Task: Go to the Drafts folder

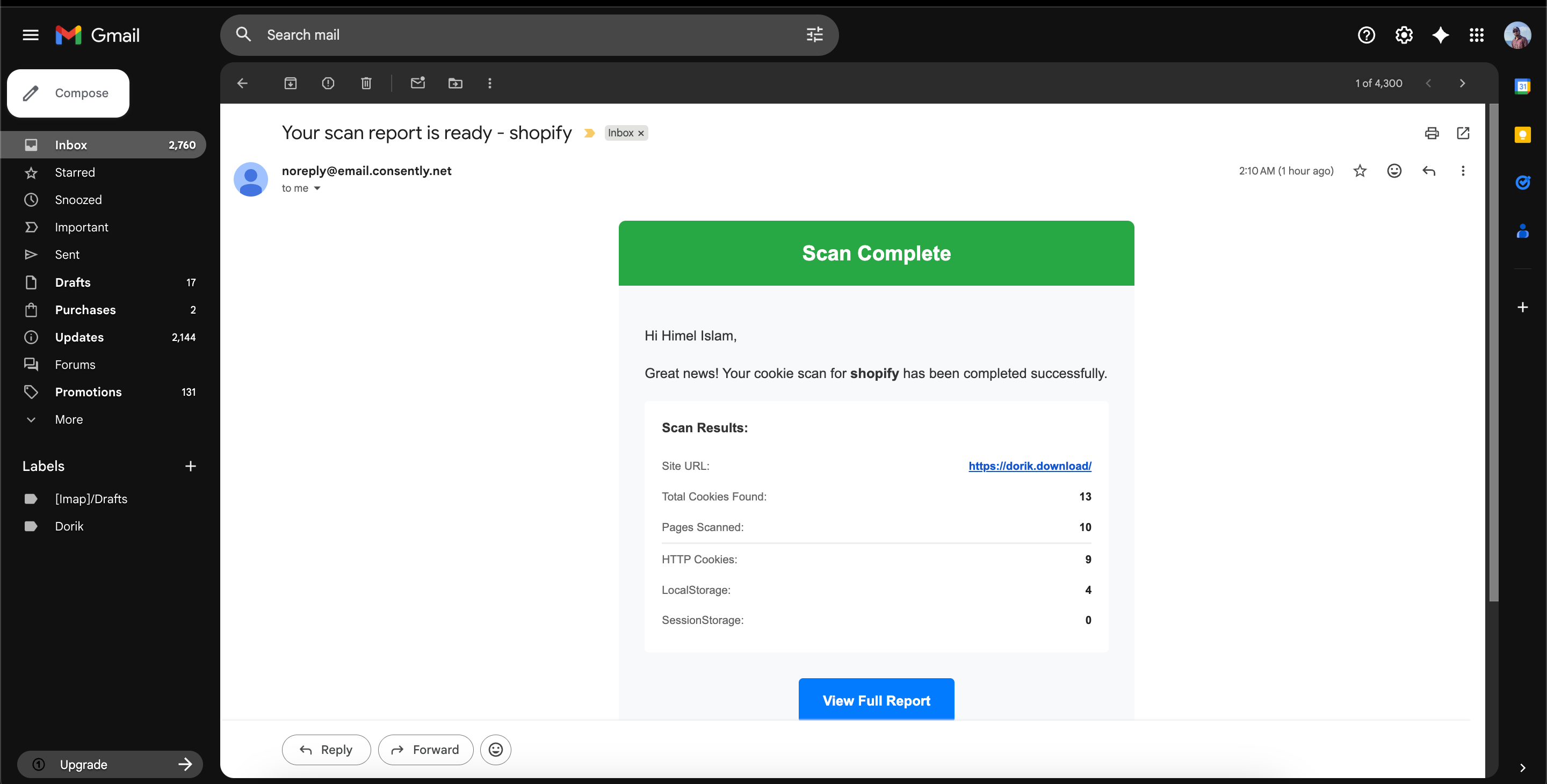Action: tap(73, 282)
